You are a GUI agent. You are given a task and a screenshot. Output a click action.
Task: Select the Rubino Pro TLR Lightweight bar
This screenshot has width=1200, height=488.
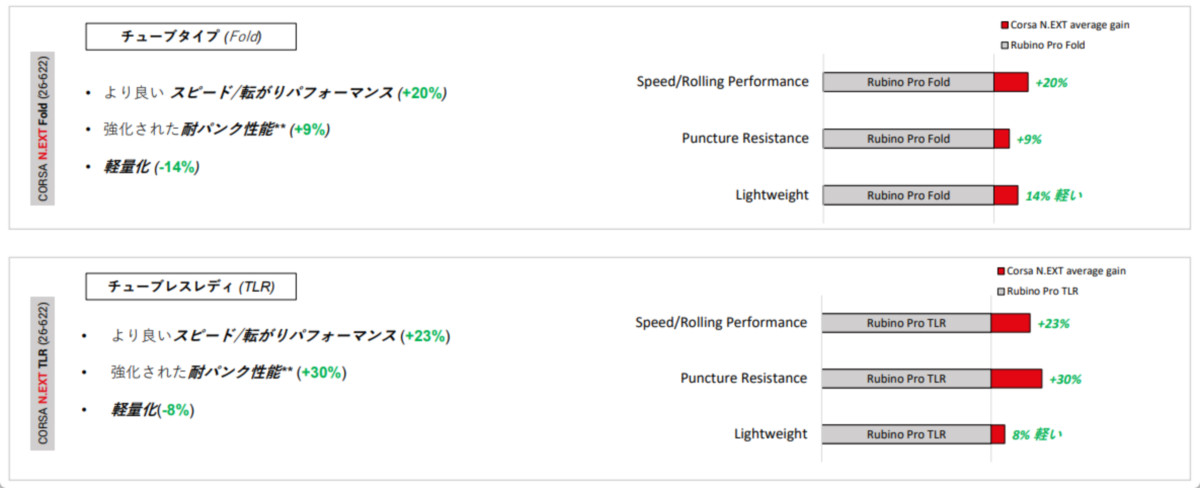click(906, 434)
